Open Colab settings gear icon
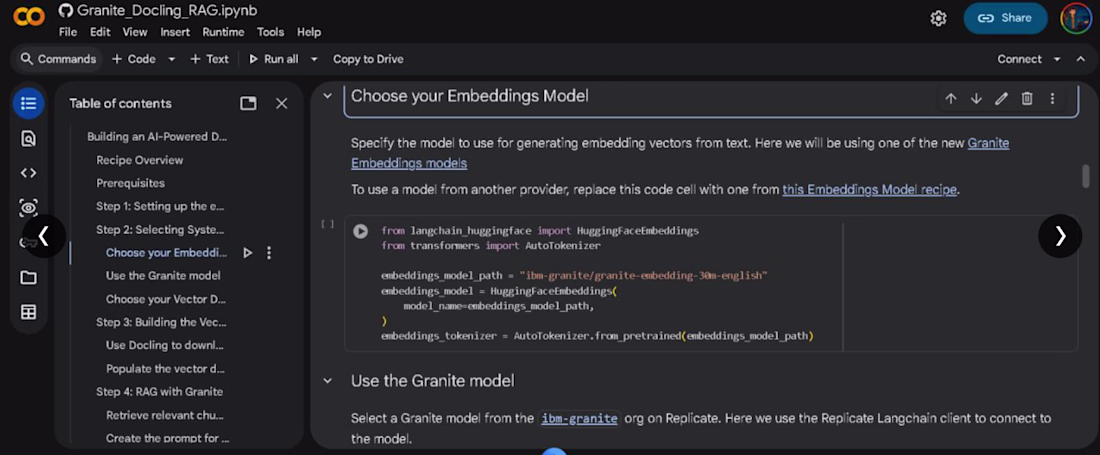1100x455 pixels. click(x=938, y=18)
